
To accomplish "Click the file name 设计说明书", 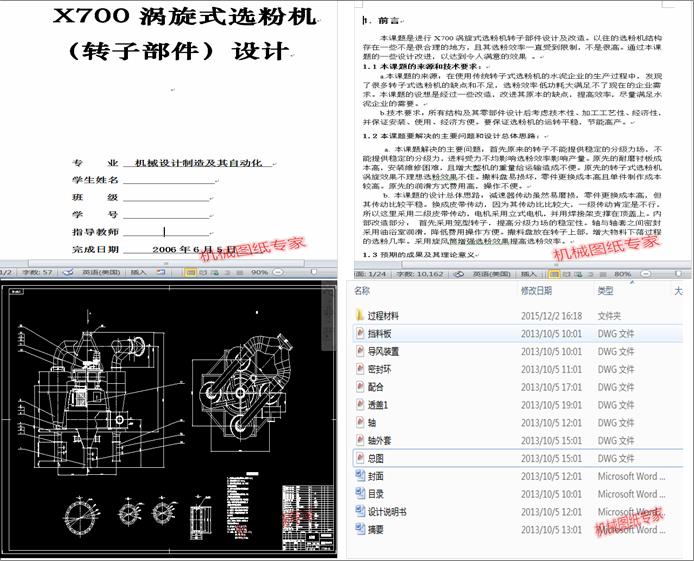I will point(387,512).
